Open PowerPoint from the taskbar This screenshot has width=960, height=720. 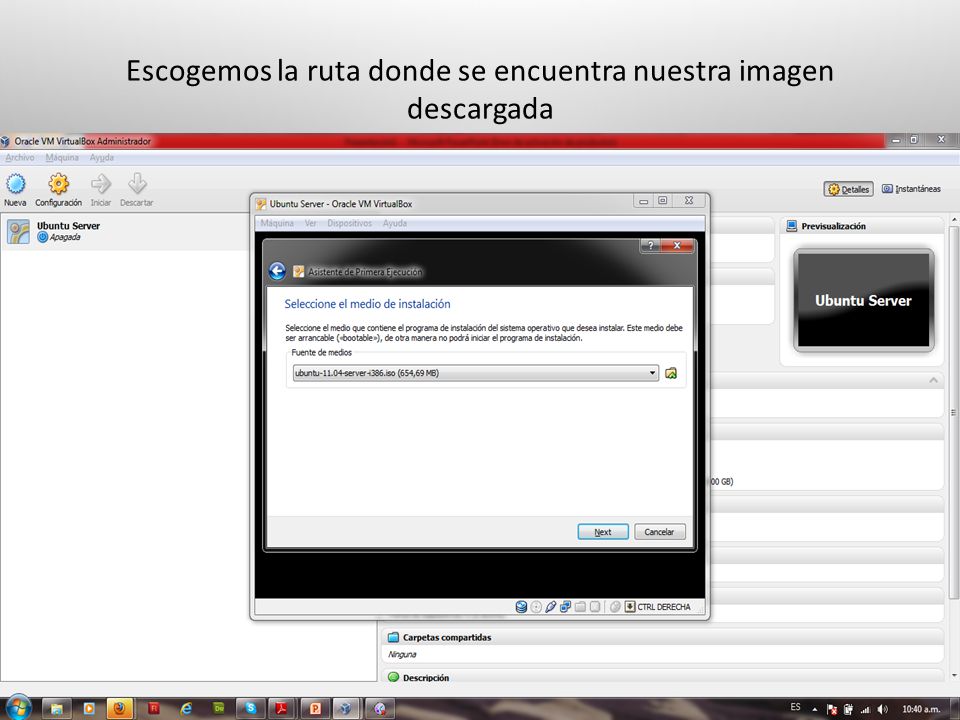coord(315,708)
